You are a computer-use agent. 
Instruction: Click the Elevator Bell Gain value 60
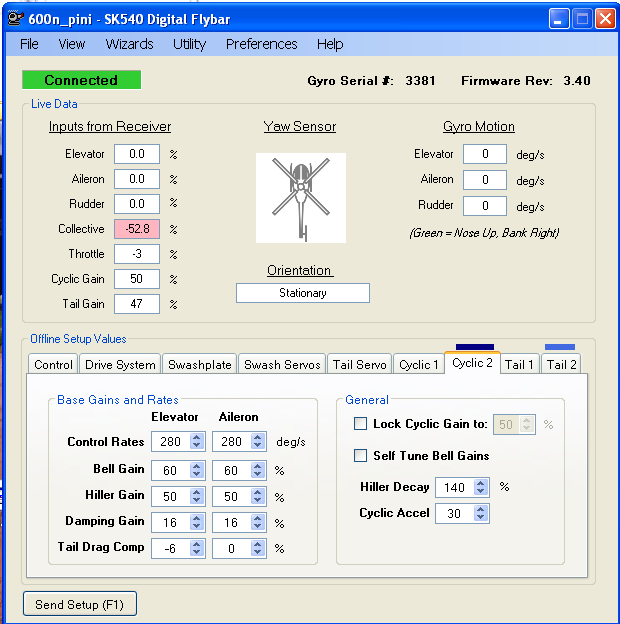tap(170, 470)
